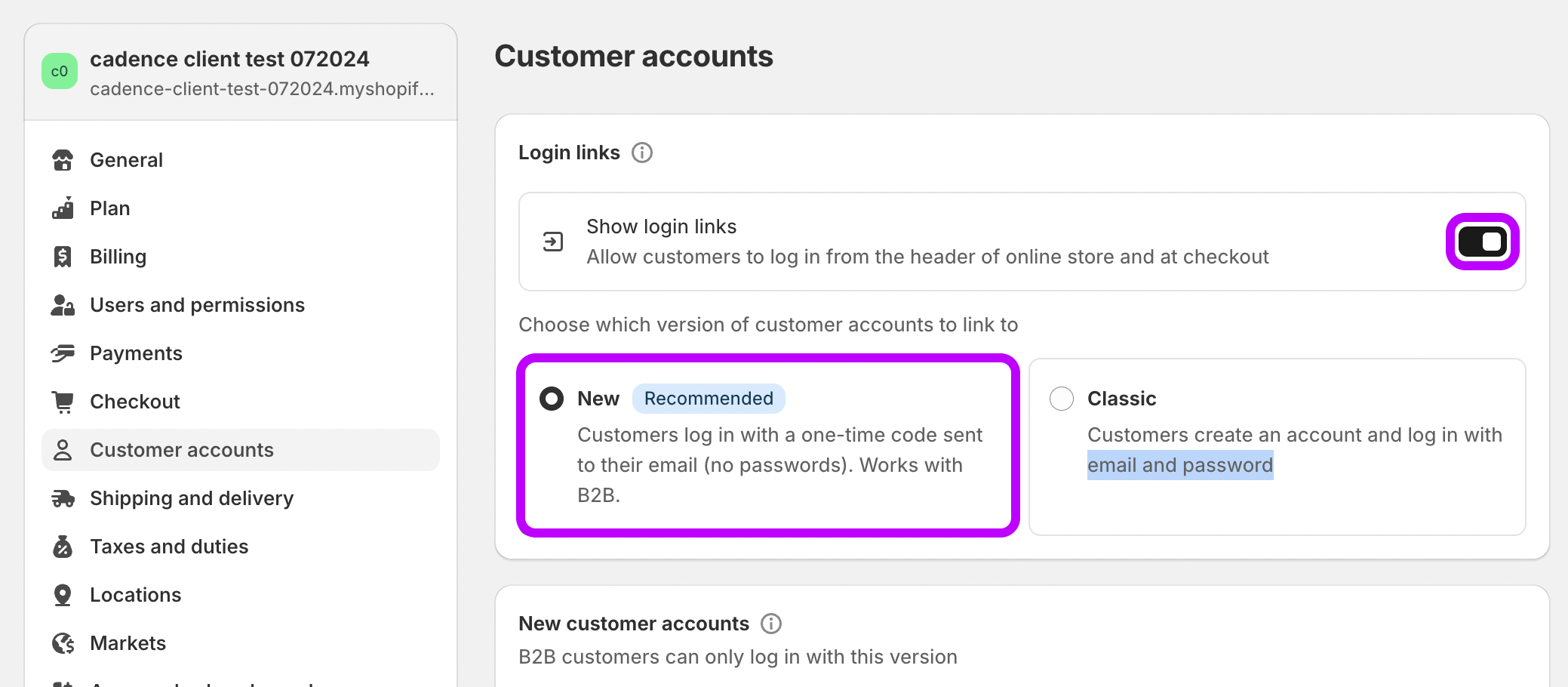The height and width of the screenshot is (687, 1568).
Task: Select the Classic customer accounts radio button
Action: click(1062, 399)
